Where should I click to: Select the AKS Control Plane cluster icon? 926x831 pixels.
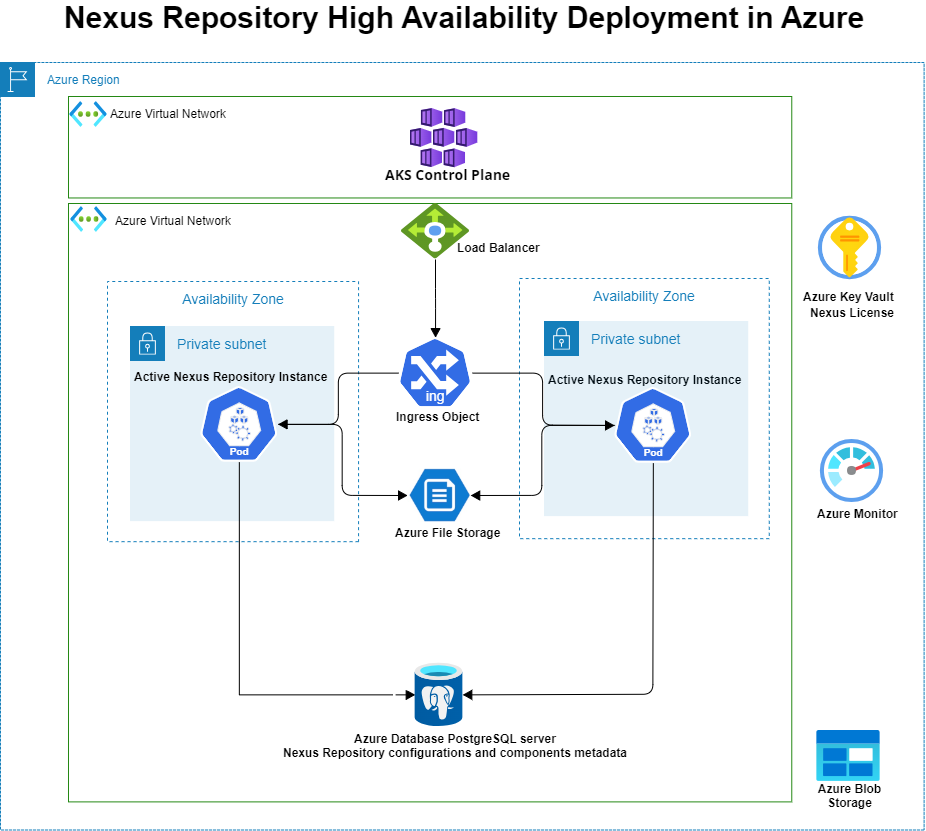tap(444, 138)
